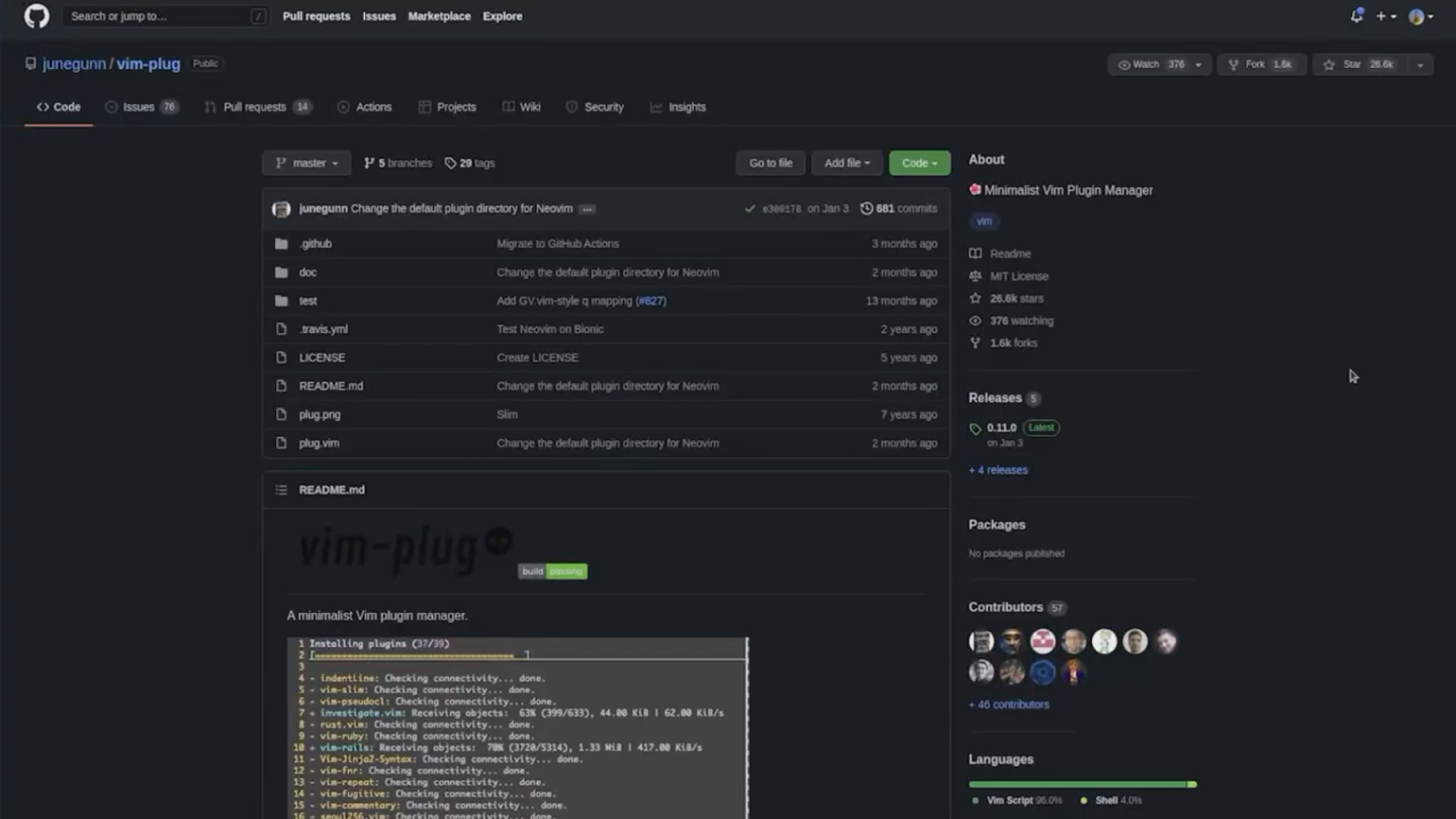View the 29 tags link
This screenshot has width=1456, height=819.
tap(470, 163)
